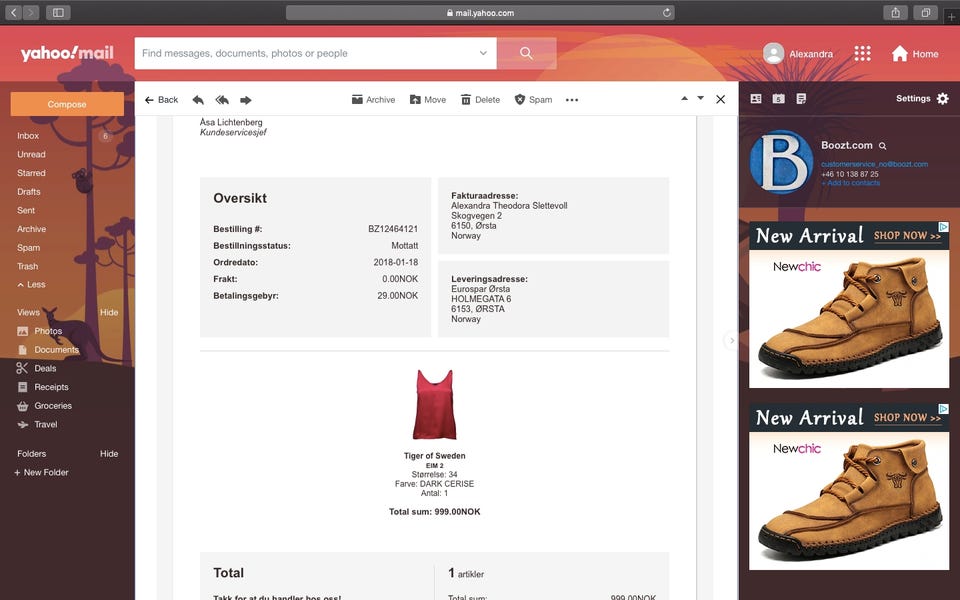Open the Archive folder in sidebar
Screen dimensions: 960x600
pos(32,229)
